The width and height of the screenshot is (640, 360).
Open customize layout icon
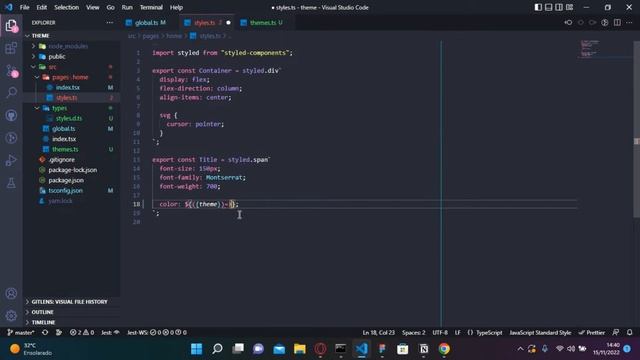[x=569, y=7]
